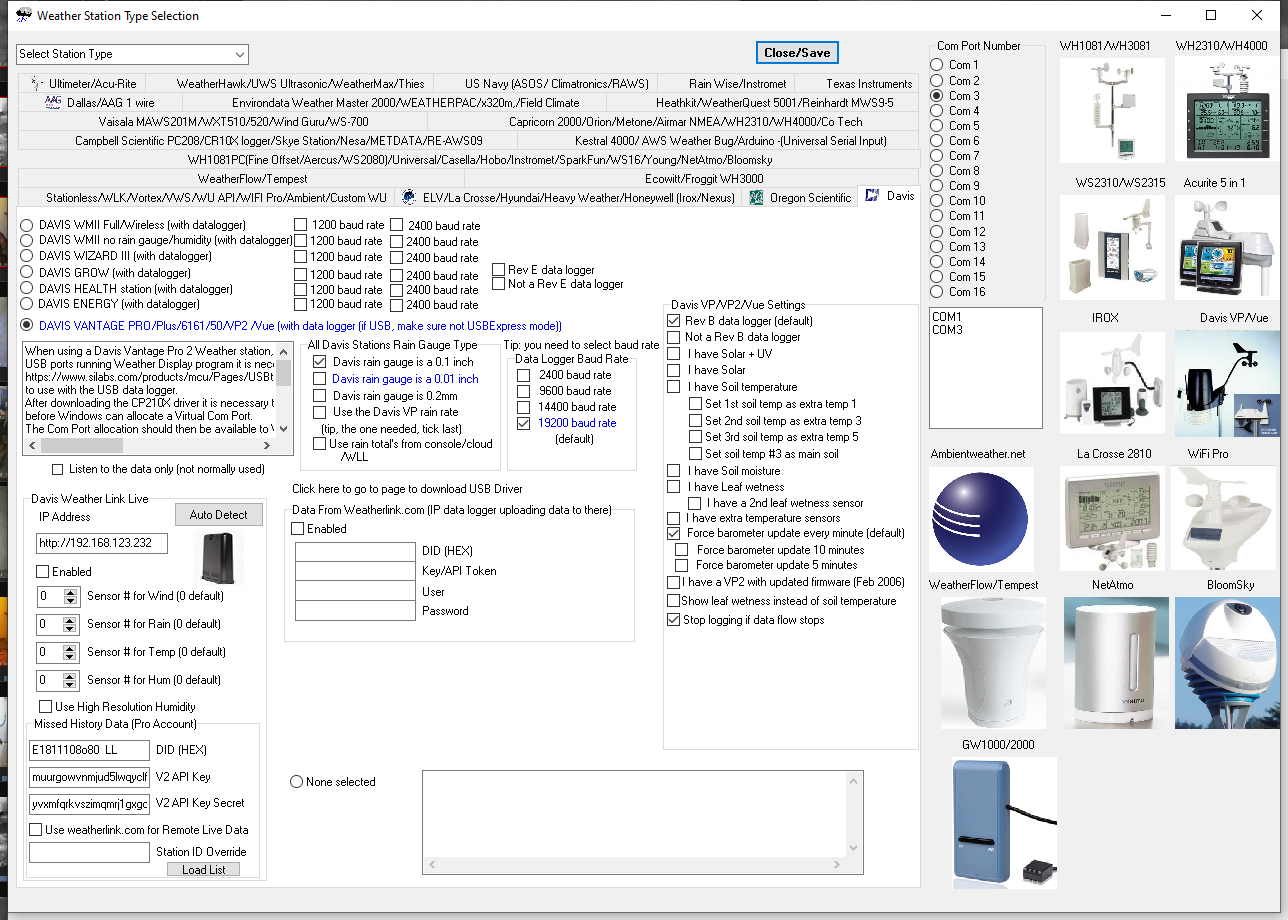Click the Ambientweather.net globe image
Image resolution: width=1288 pixels, height=920 pixels.
pos(981,519)
